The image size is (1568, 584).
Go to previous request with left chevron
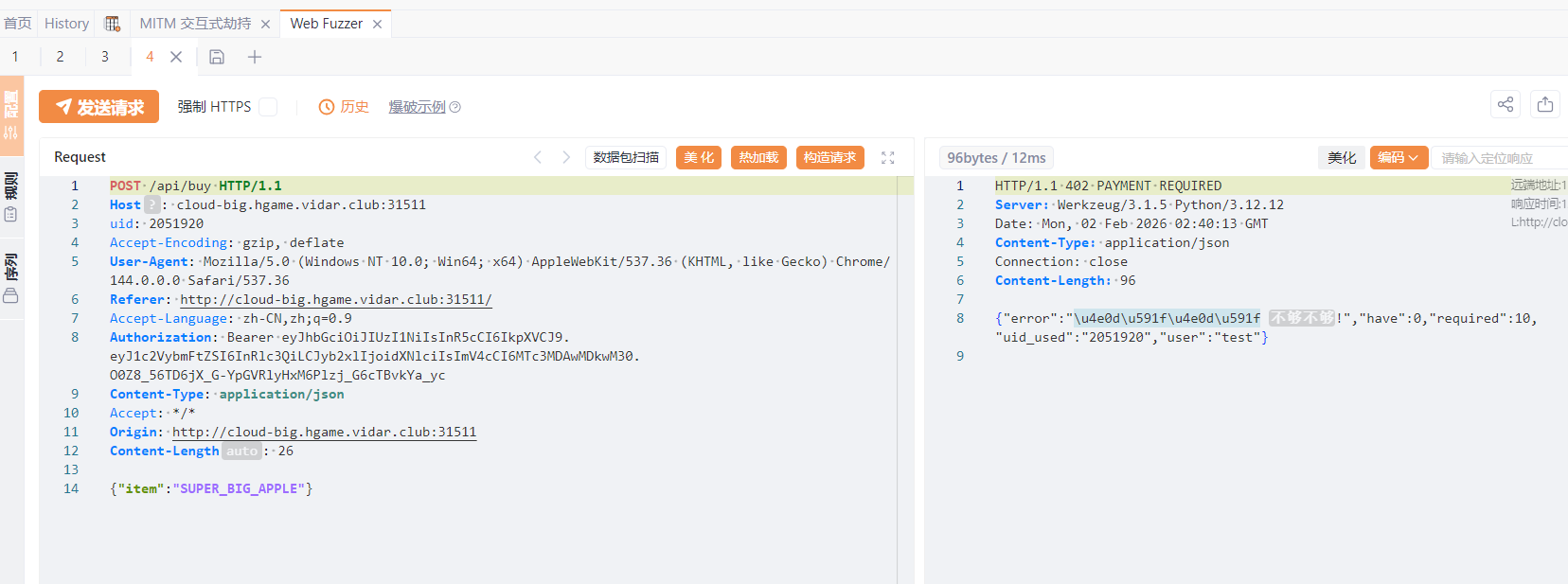[x=538, y=158]
